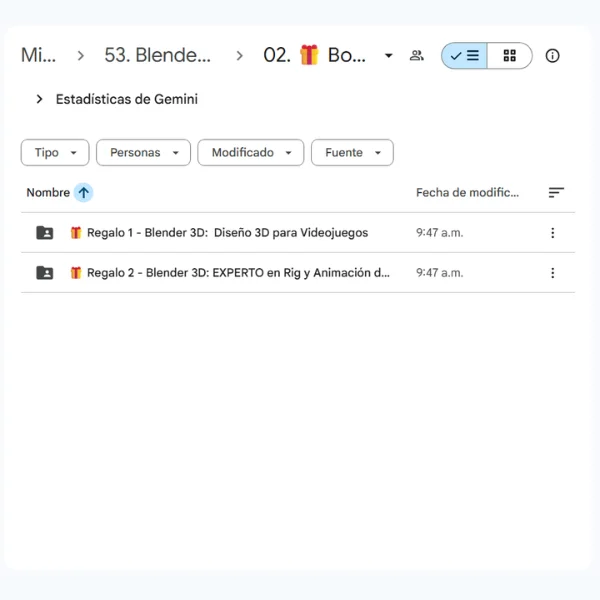Viewport: 600px width, 600px height.
Task: Switch to list view layout
Action: tap(465, 56)
